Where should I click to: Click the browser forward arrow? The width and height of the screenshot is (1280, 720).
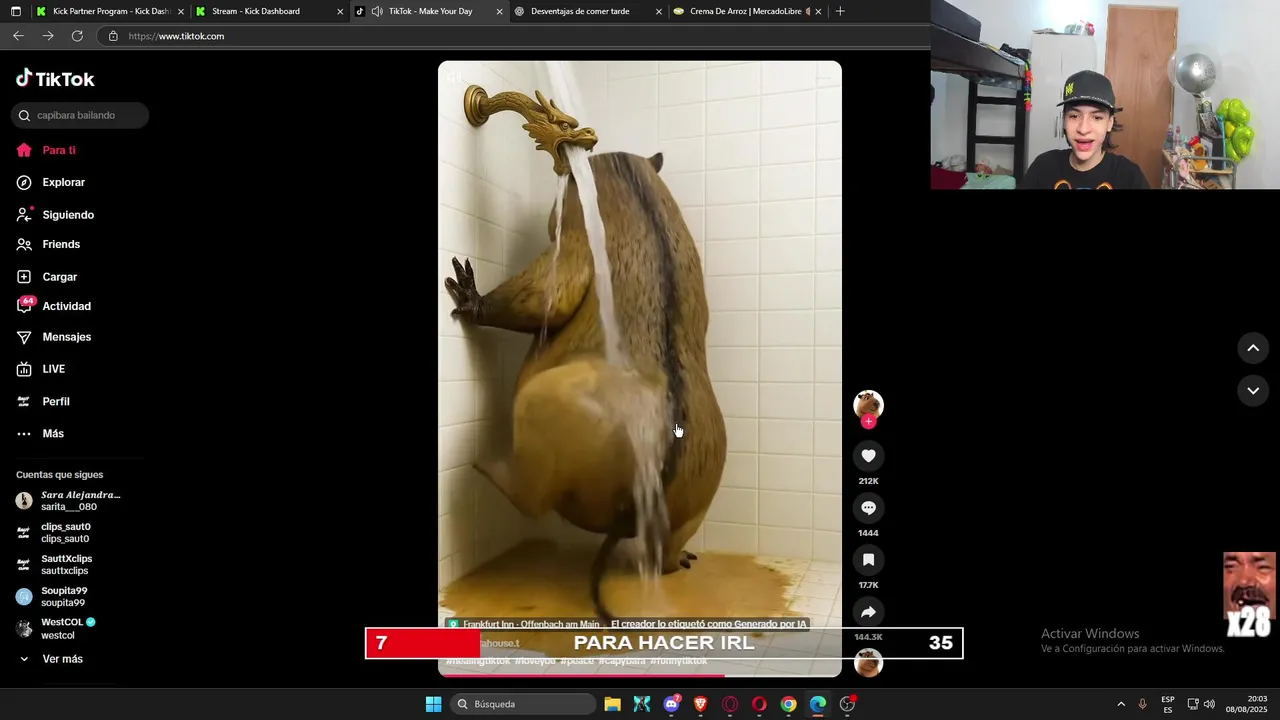47,36
